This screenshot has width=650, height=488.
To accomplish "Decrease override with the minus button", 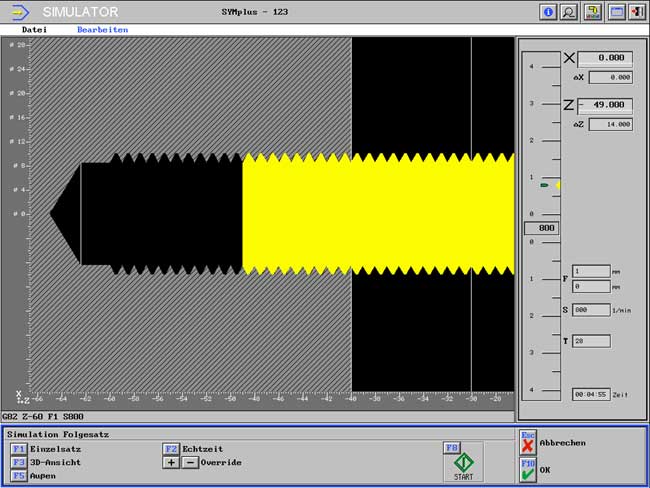I will pyautogui.click(x=190, y=463).
